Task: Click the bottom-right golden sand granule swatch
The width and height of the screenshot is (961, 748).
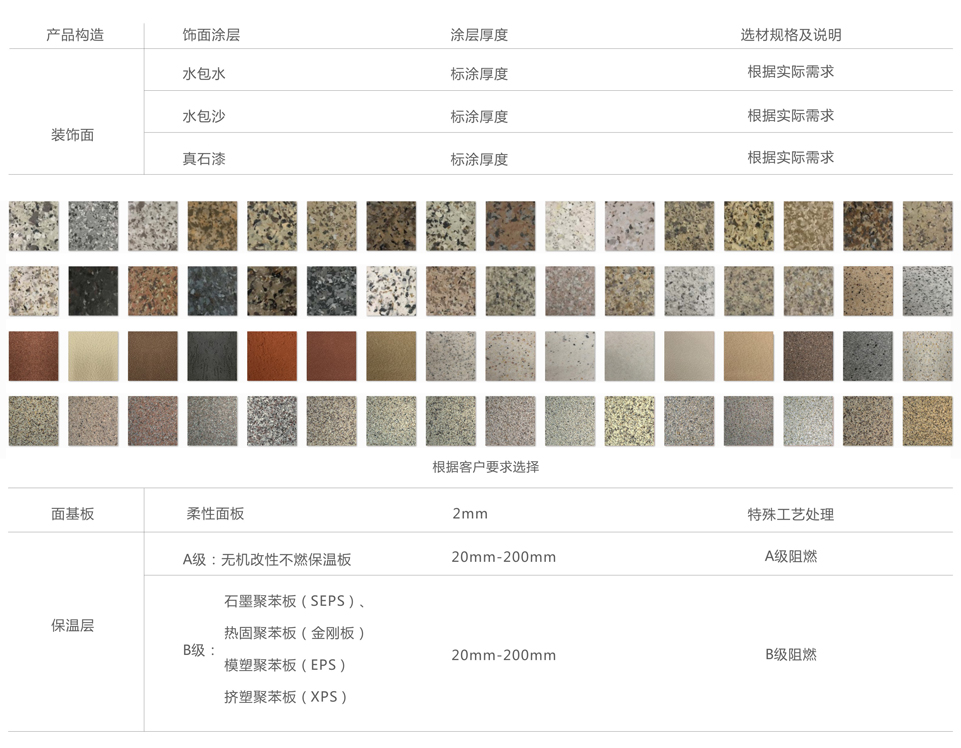Action: click(x=928, y=421)
